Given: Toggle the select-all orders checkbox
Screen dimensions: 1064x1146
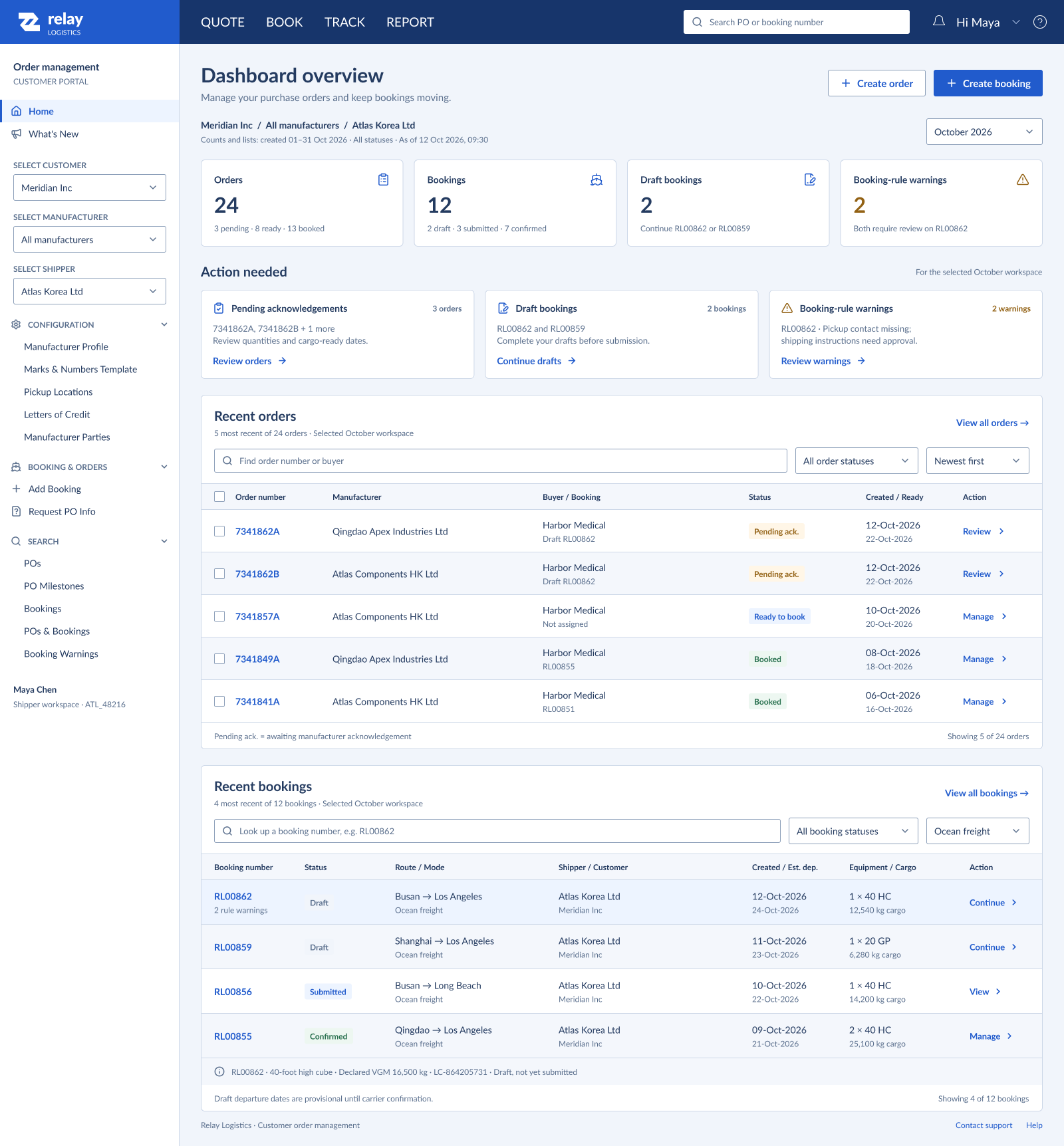Looking at the screenshot, I should click(x=219, y=497).
